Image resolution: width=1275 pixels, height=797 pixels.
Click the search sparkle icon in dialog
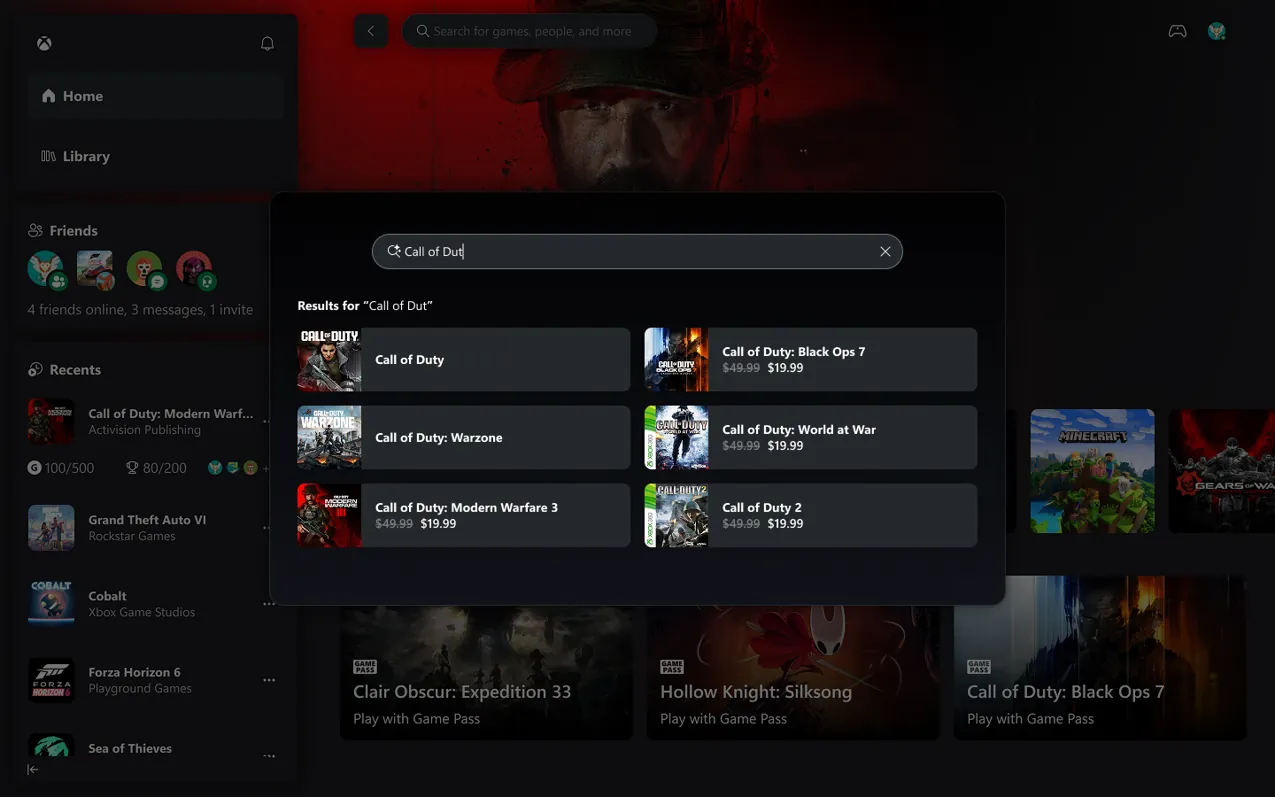pyautogui.click(x=394, y=251)
